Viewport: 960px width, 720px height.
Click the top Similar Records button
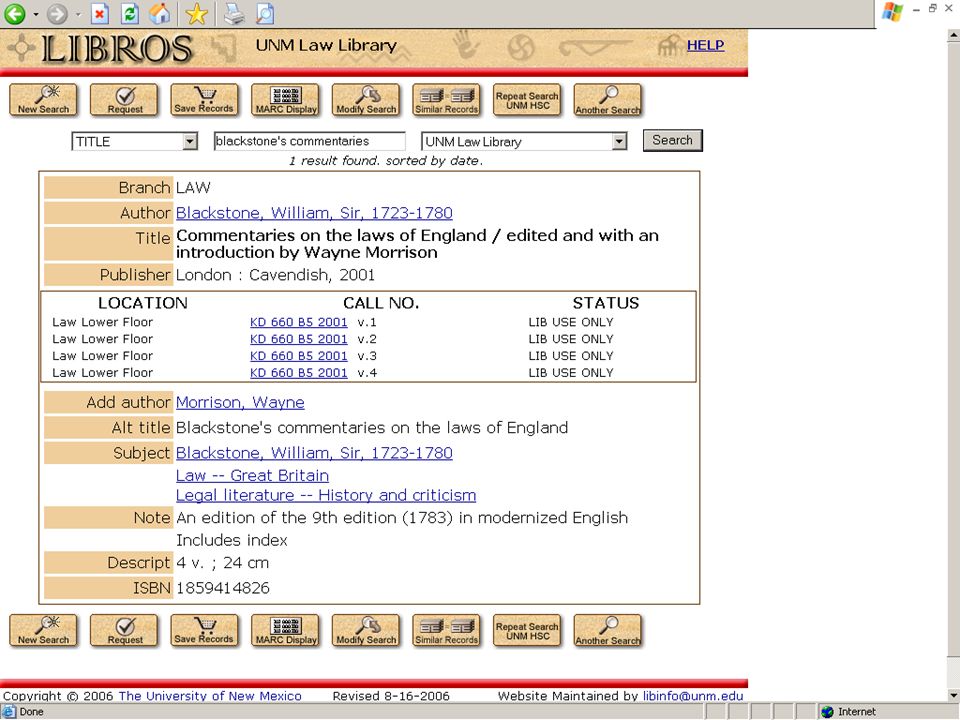(446, 100)
